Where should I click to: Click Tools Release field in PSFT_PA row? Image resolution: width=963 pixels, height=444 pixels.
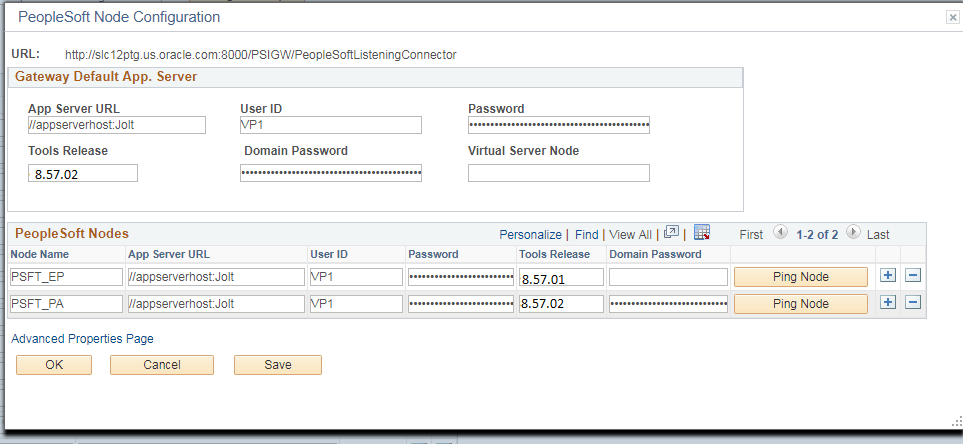561,304
